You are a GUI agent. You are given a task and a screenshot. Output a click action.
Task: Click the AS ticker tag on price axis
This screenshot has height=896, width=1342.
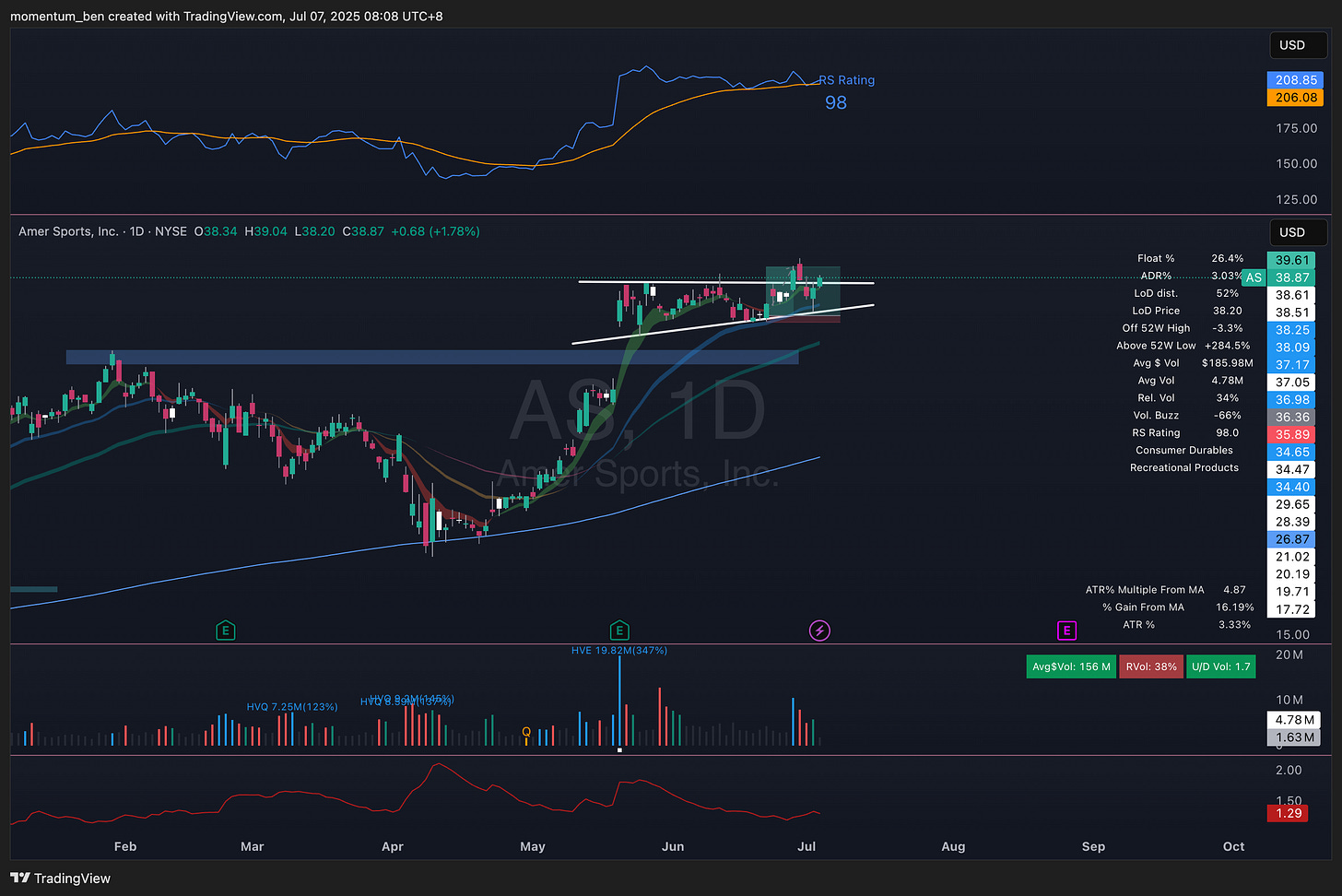click(x=1254, y=277)
